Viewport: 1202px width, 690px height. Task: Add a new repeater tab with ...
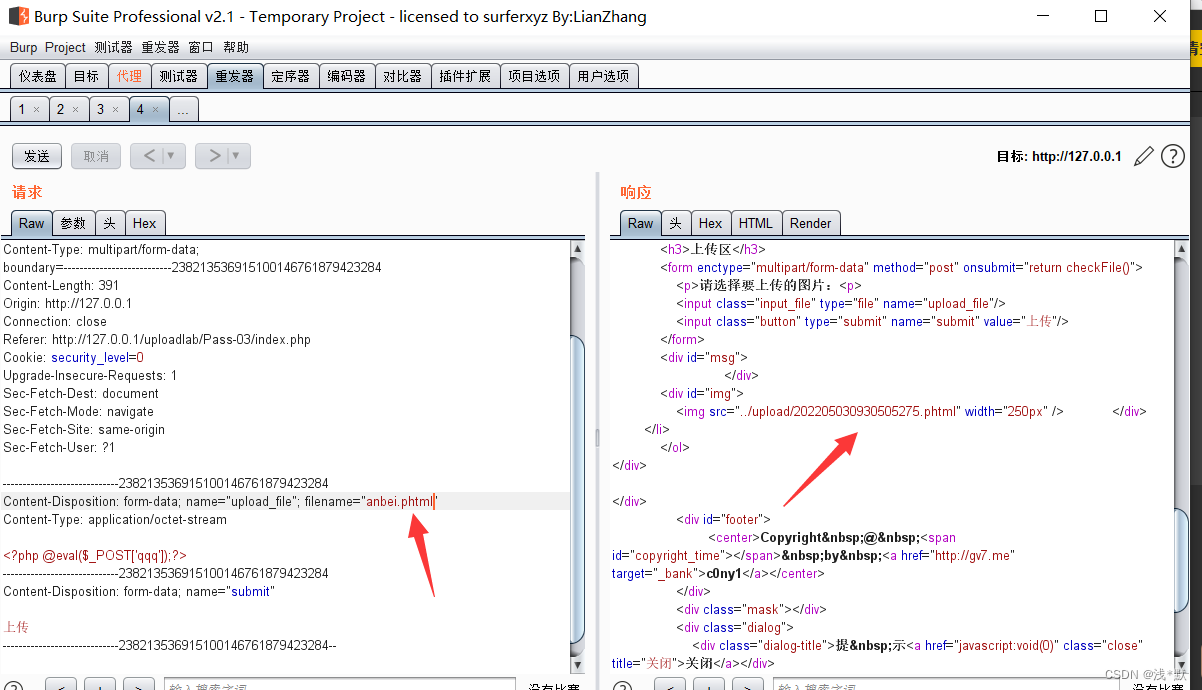click(183, 110)
